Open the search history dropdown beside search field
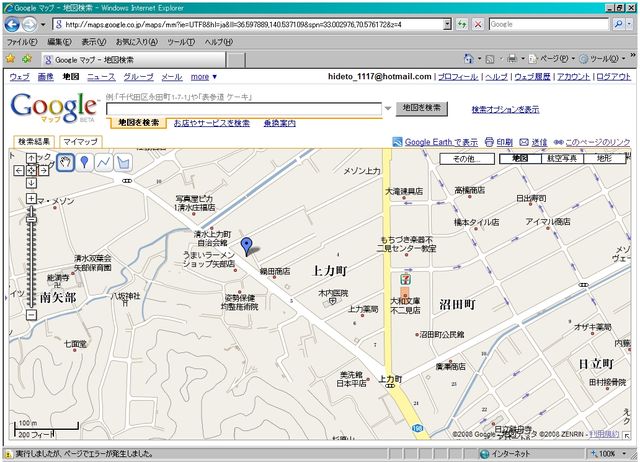 tap(388, 109)
